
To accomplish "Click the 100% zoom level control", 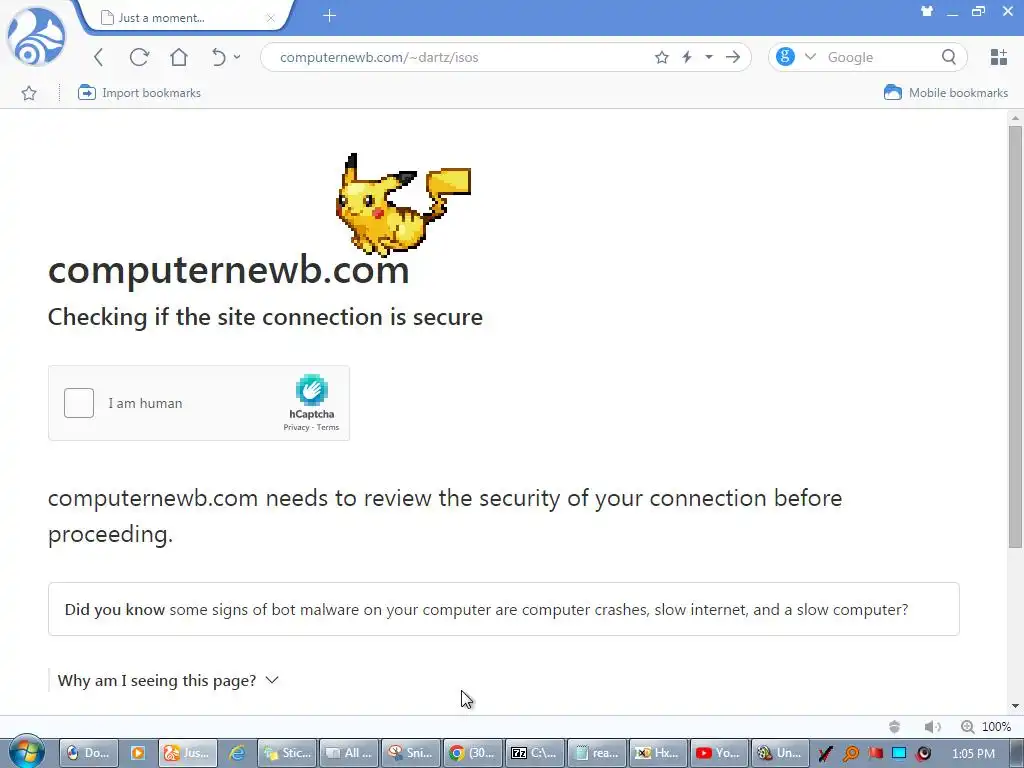I will tap(986, 727).
